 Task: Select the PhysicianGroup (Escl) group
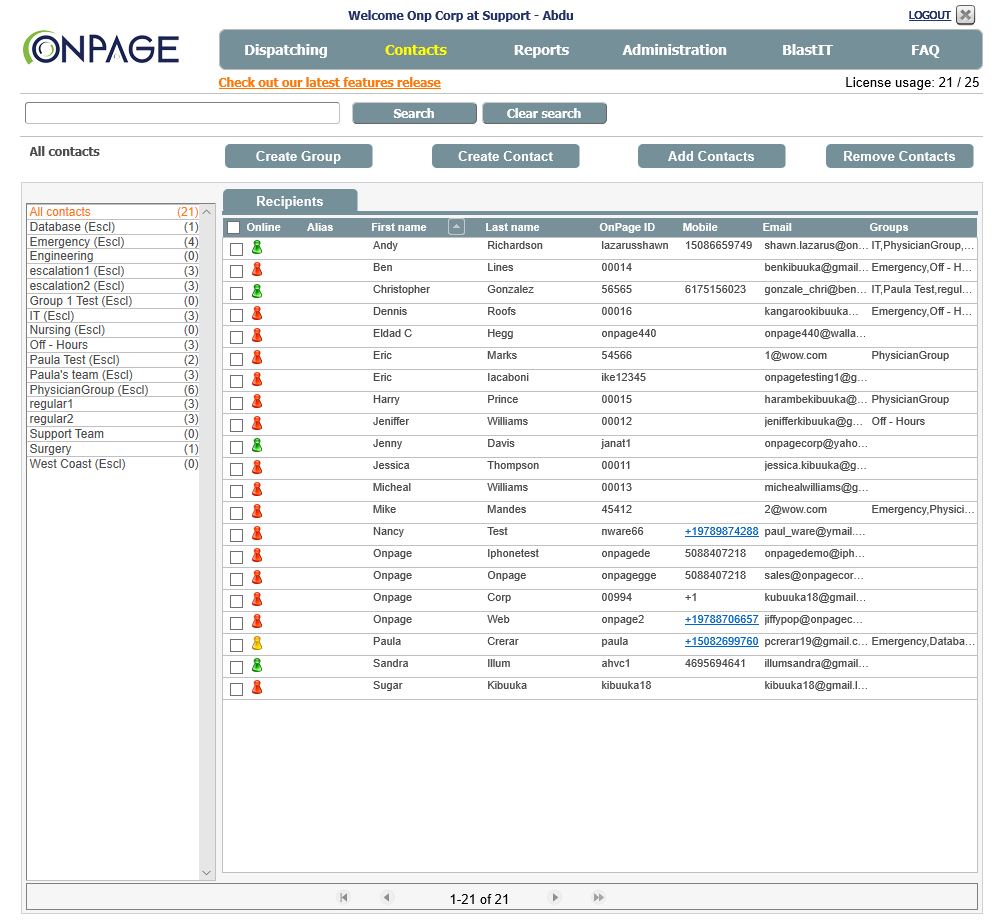point(113,390)
